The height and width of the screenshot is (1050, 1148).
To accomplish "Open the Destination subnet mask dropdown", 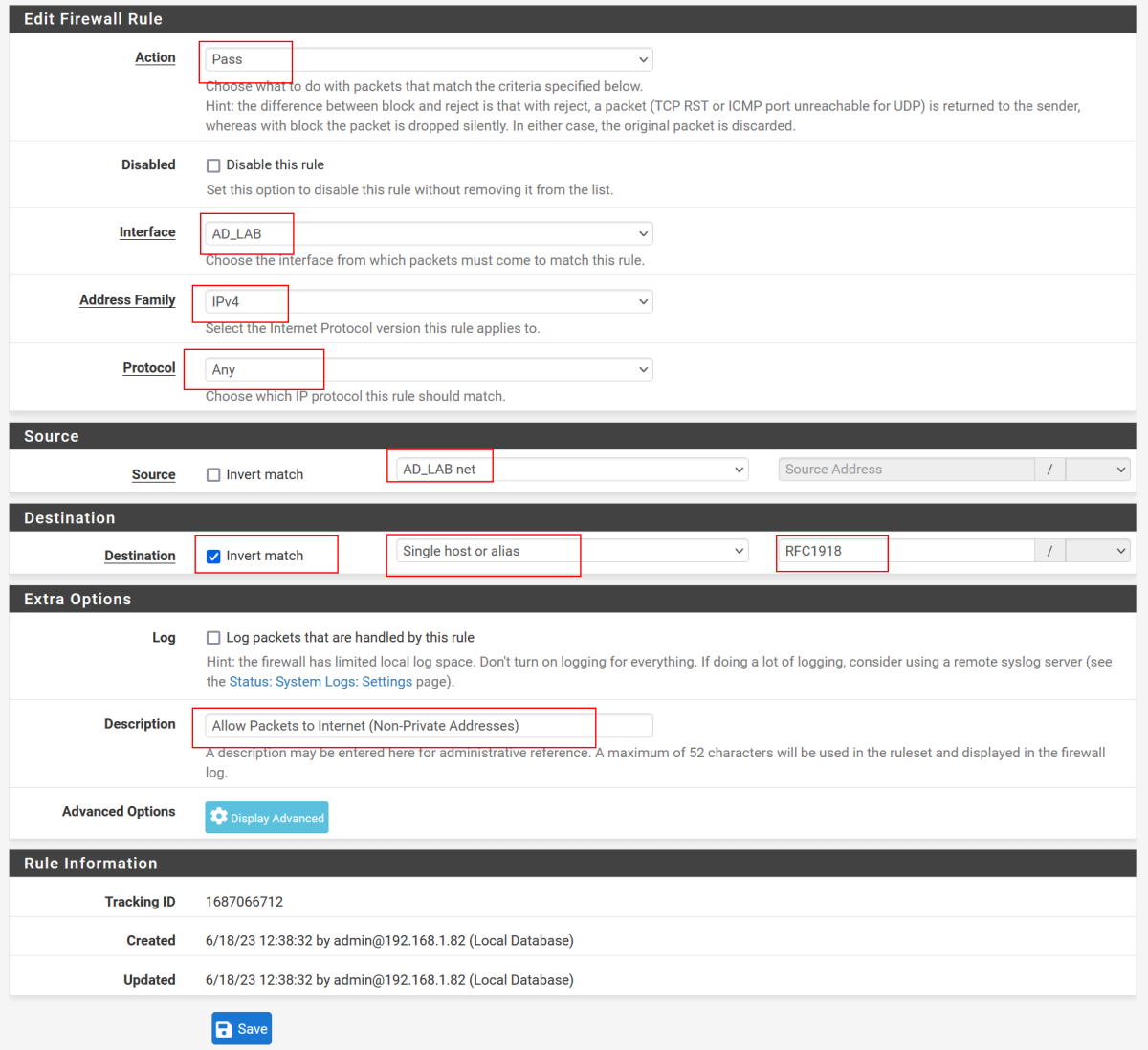I will [1097, 551].
